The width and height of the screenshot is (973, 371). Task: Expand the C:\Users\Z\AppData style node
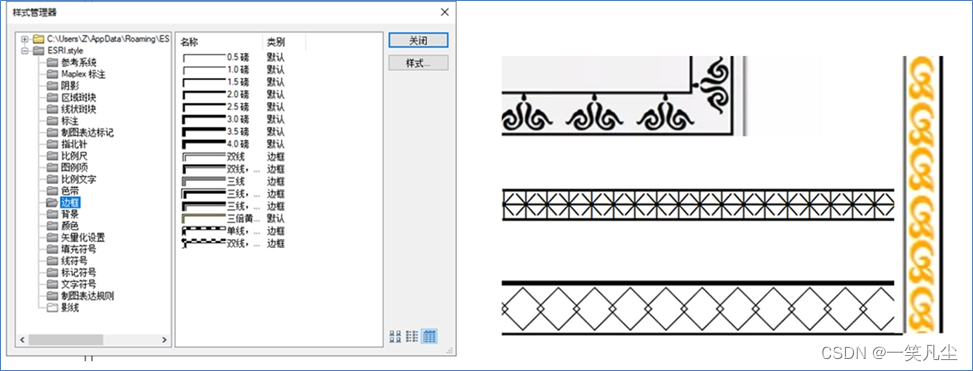tap(25, 39)
